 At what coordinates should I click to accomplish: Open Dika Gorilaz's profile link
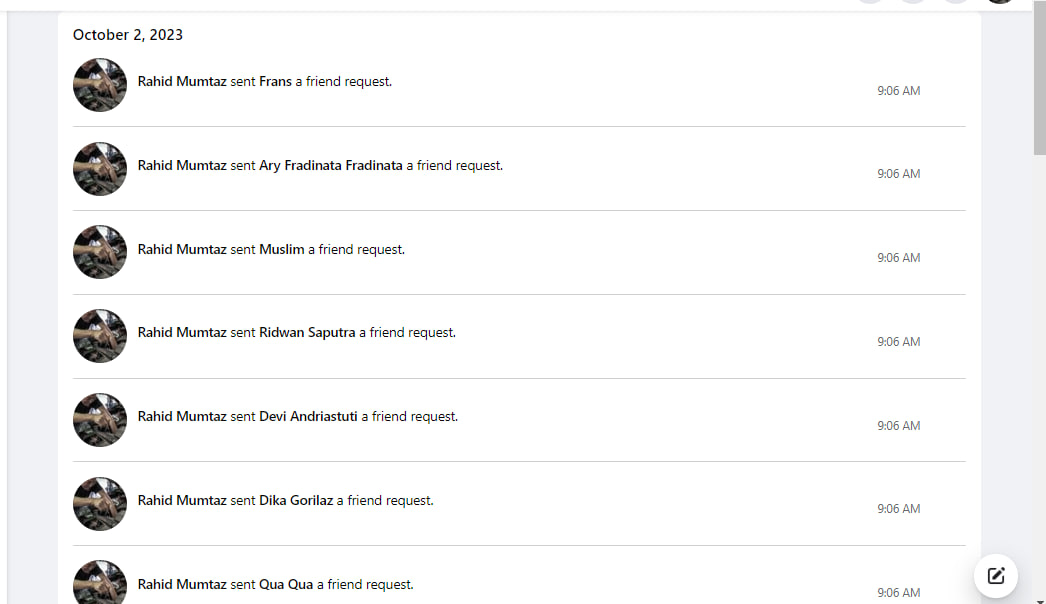pos(296,501)
